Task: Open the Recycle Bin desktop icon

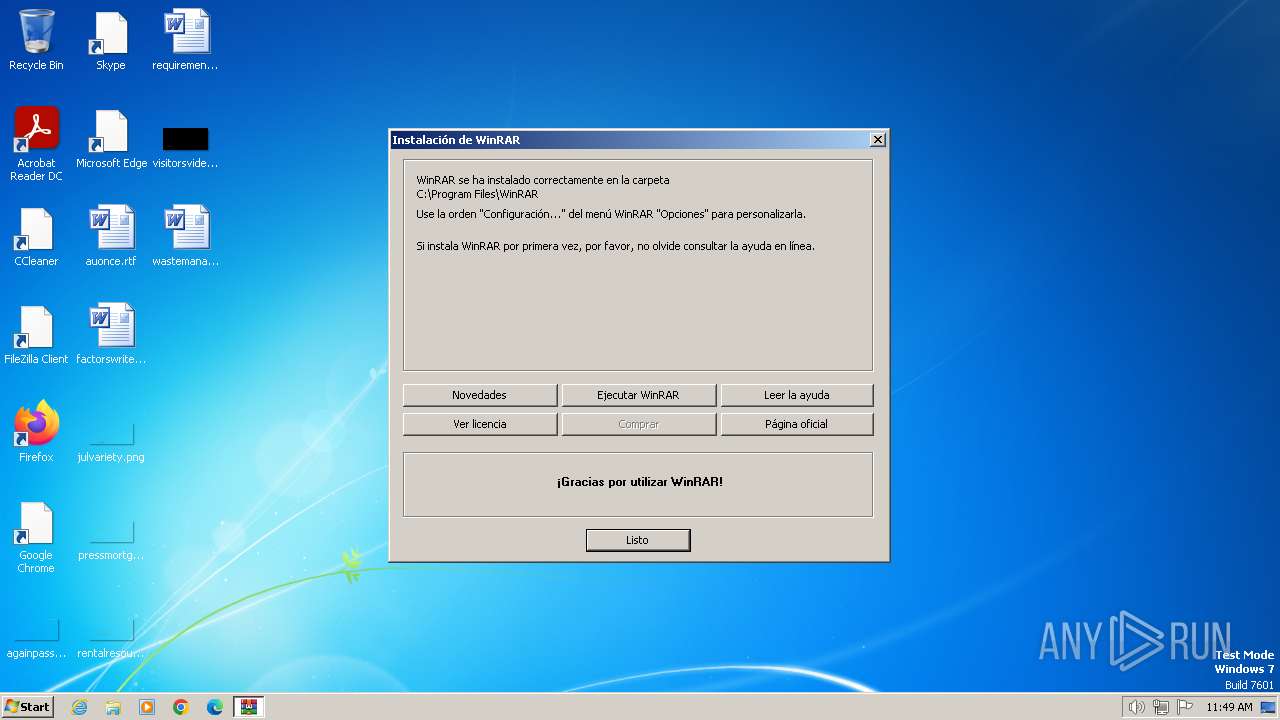Action: pos(36,40)
